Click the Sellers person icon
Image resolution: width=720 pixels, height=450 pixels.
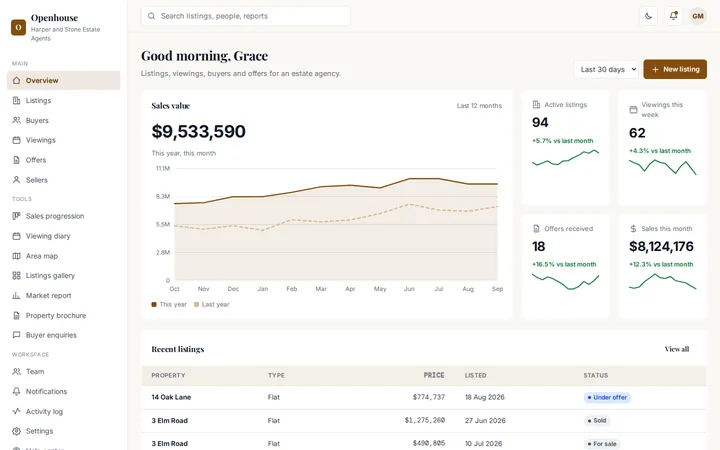tap(17, 180)
